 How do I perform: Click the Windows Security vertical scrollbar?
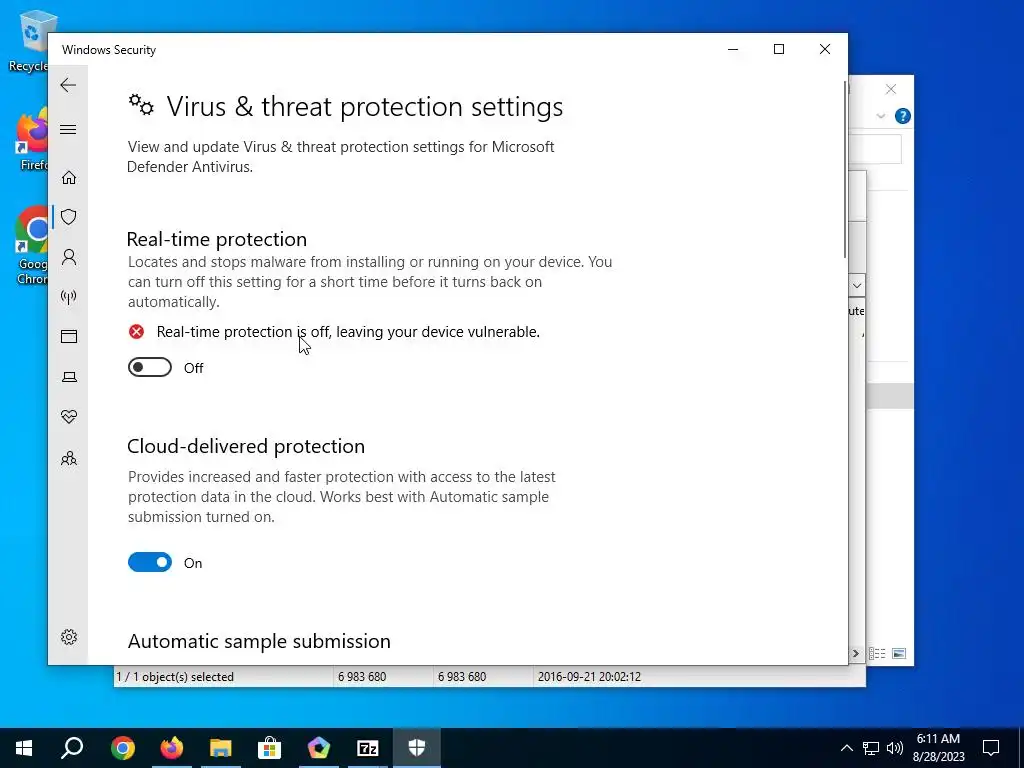pos(844,170)
